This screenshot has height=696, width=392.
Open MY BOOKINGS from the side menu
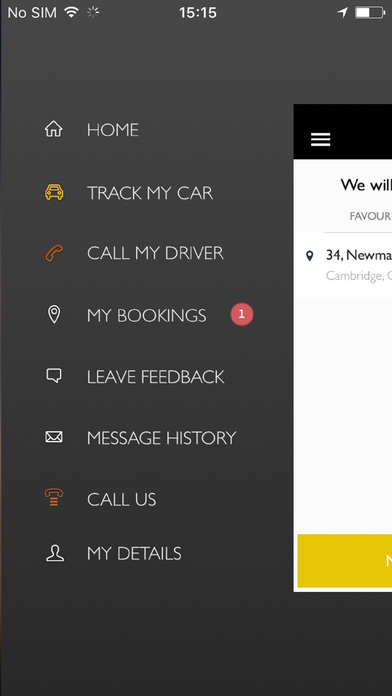point(147,315)
